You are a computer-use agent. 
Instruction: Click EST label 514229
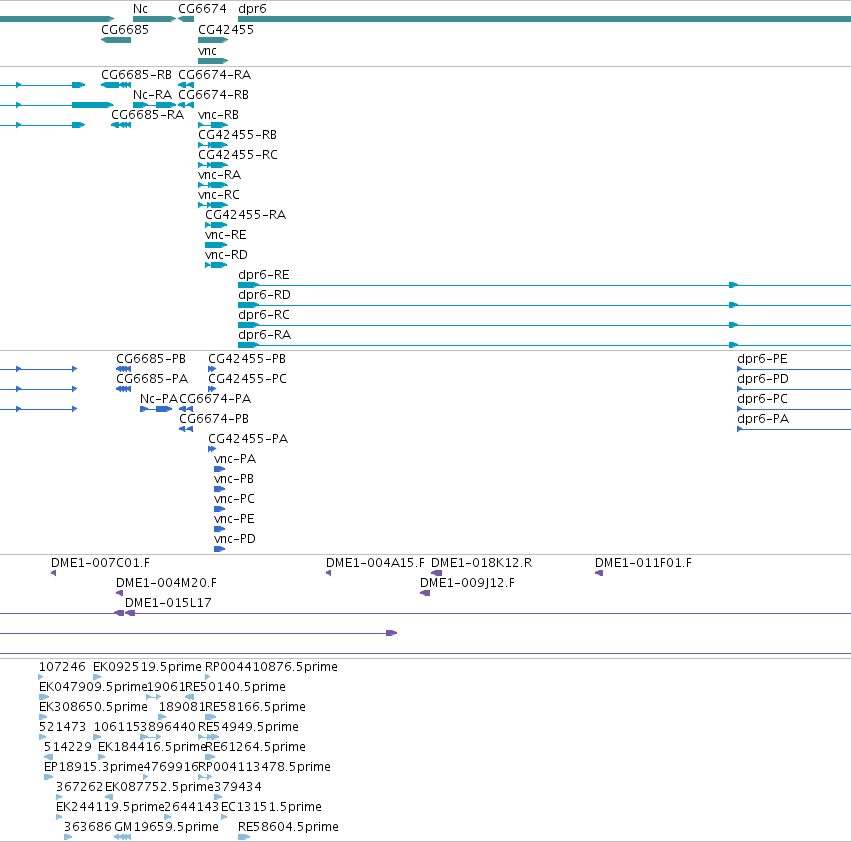pyautogui.click(x=68, y=747)
